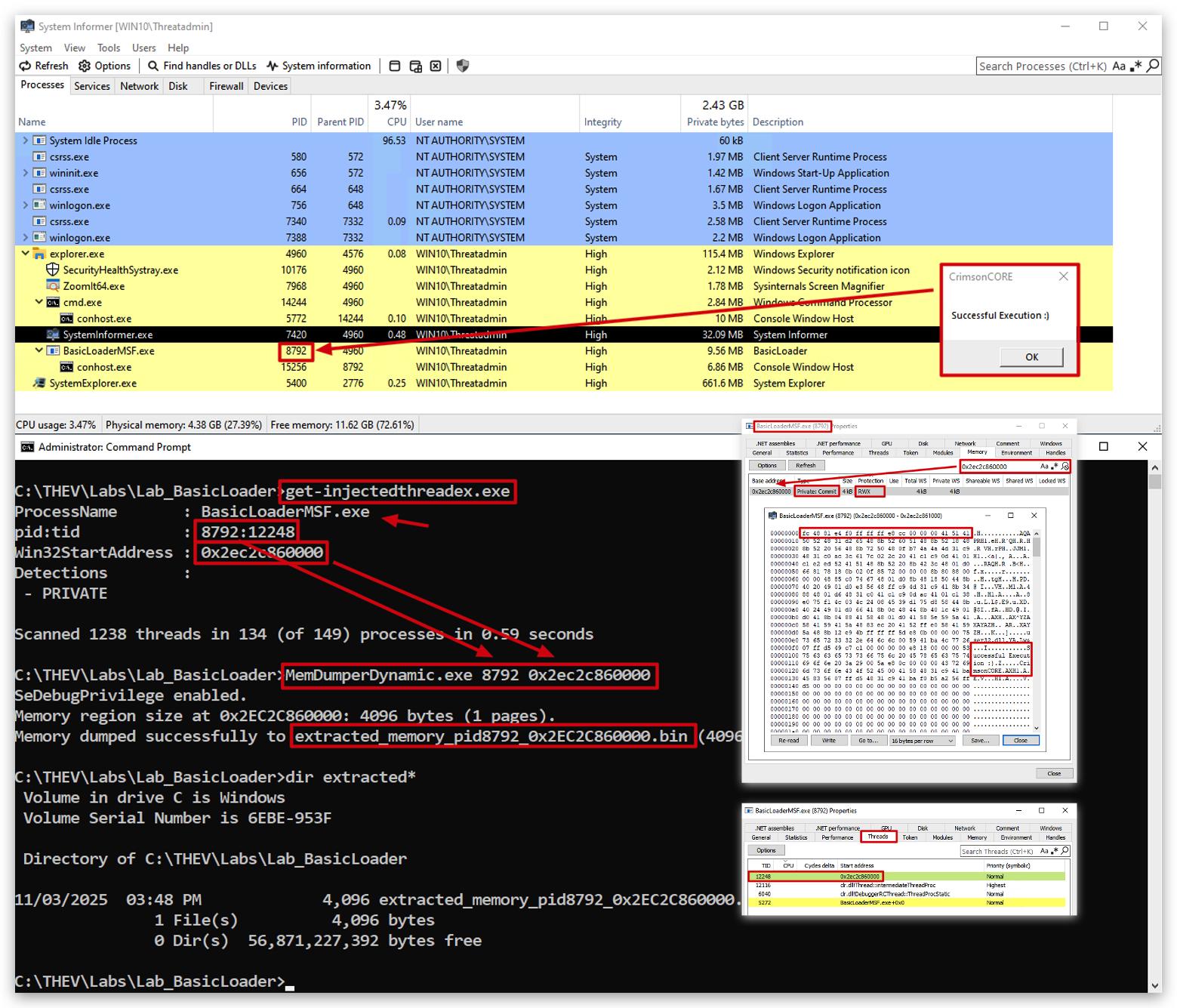The width and height of the screenshot is (1177, 1008).
Task: Switch to the Firewall tab
Action: (226, 86)
